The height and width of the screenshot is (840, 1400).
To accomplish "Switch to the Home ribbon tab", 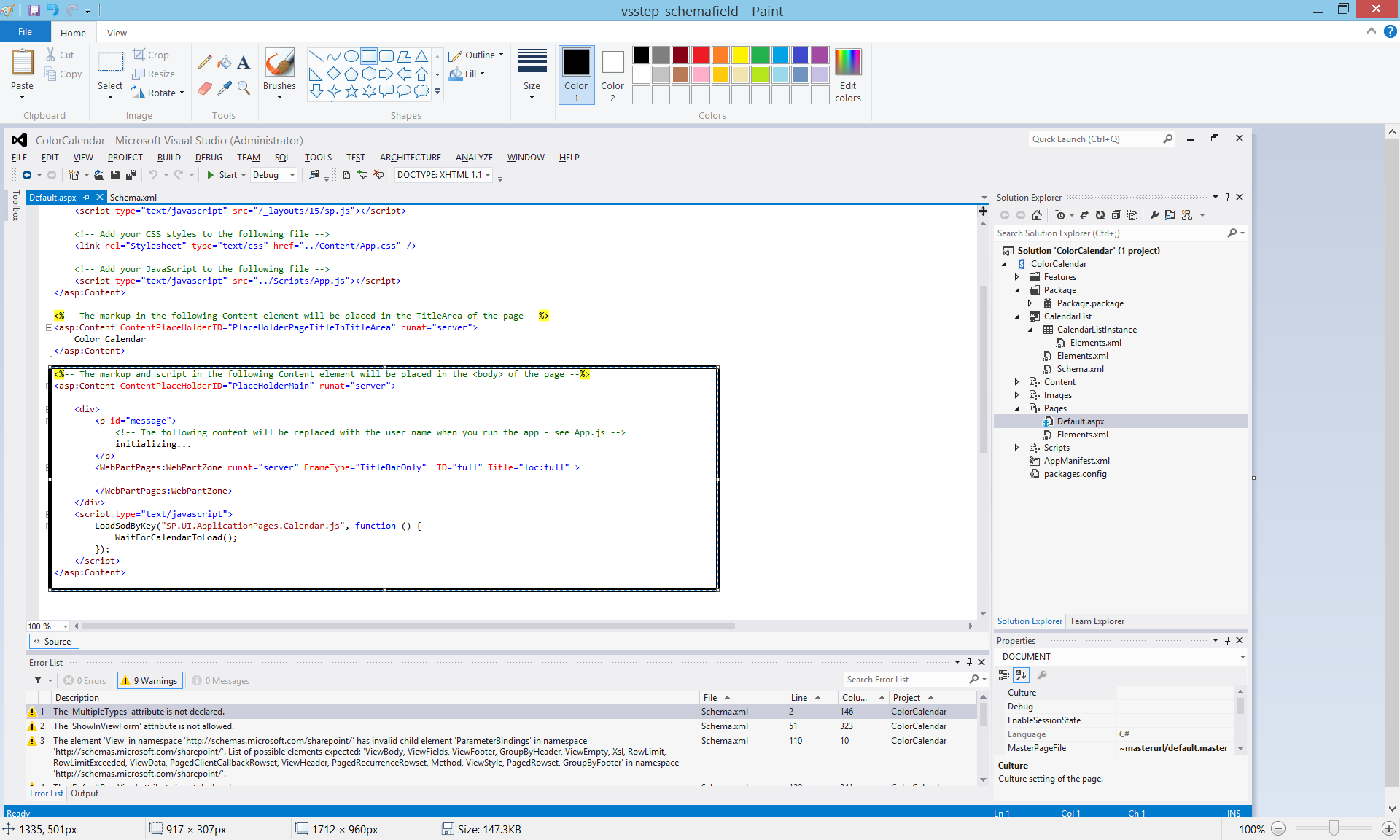I will click(x=73, y=33).
